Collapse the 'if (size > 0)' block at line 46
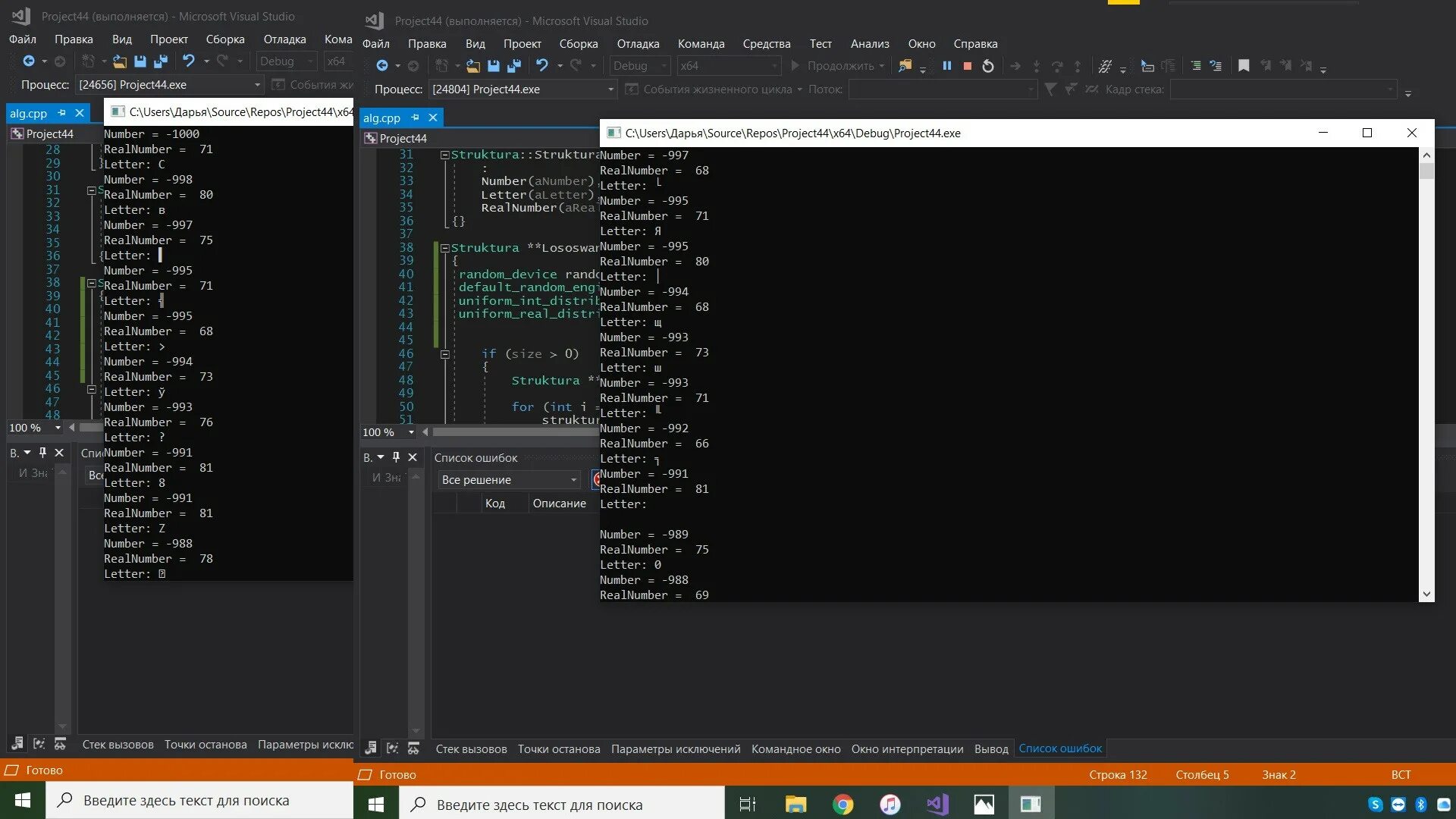This screenshot has width=1456, height=819. 445,354
